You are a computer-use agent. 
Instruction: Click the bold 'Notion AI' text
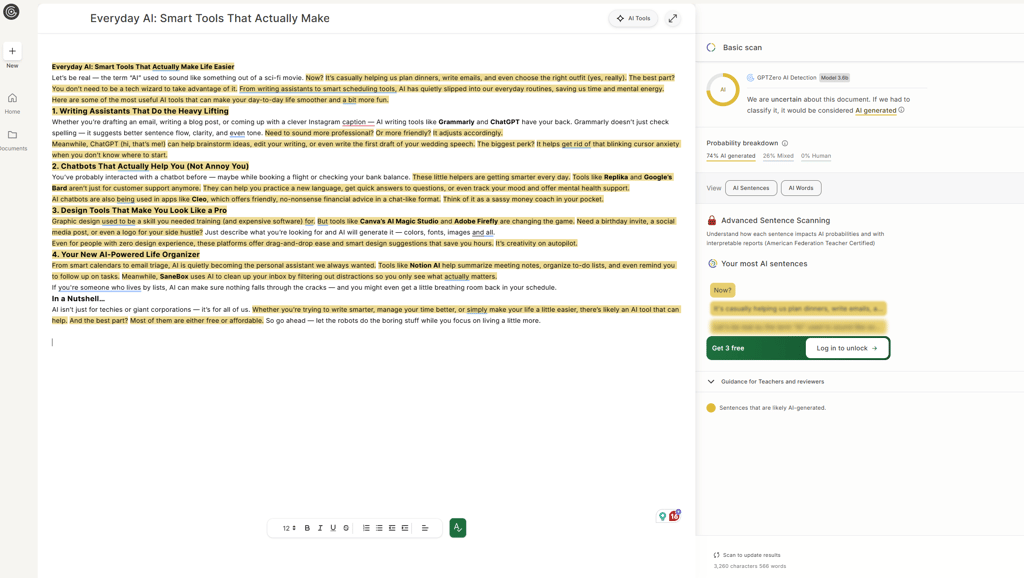click(x=424, y=265)
